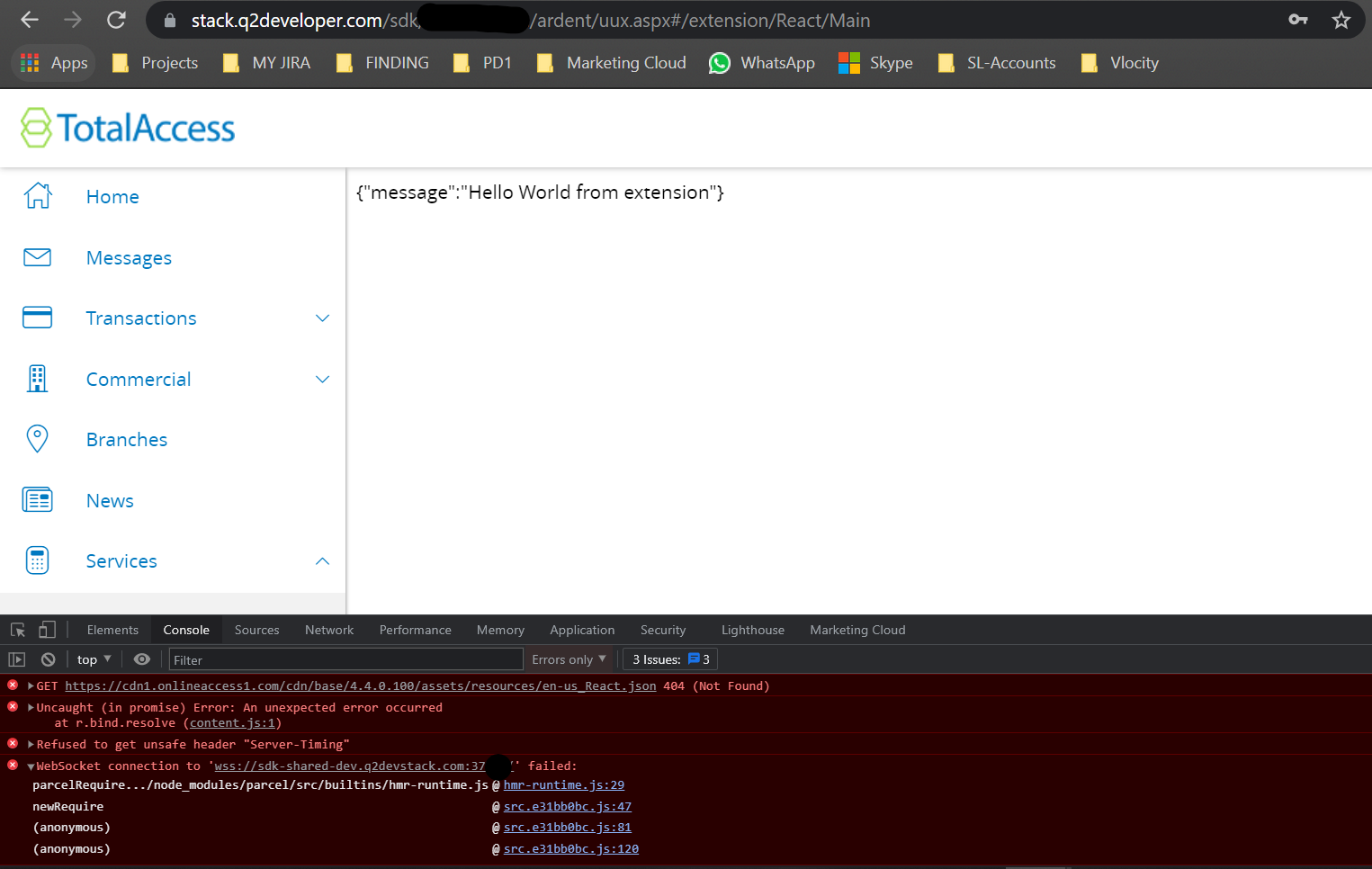Open the MY JIRA bookmarks folder
The height and width of the screenshot is (869, 1372).
click(266, 63)
